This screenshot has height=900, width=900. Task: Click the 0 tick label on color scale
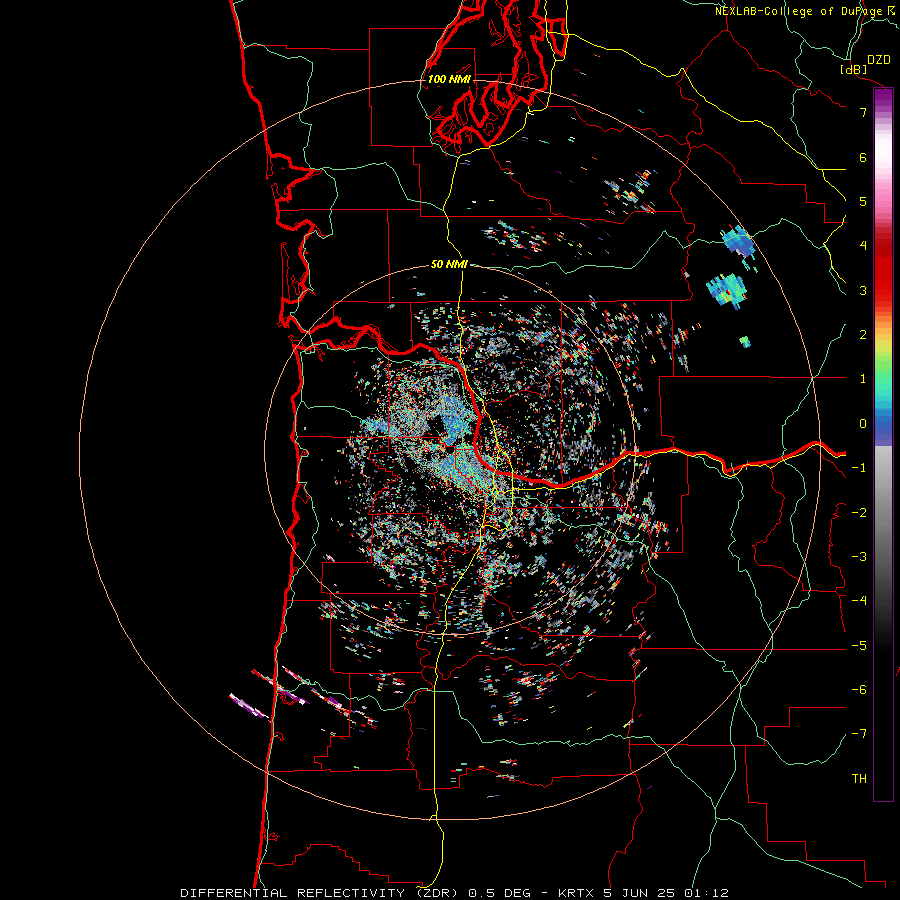(x=863, y=424)
